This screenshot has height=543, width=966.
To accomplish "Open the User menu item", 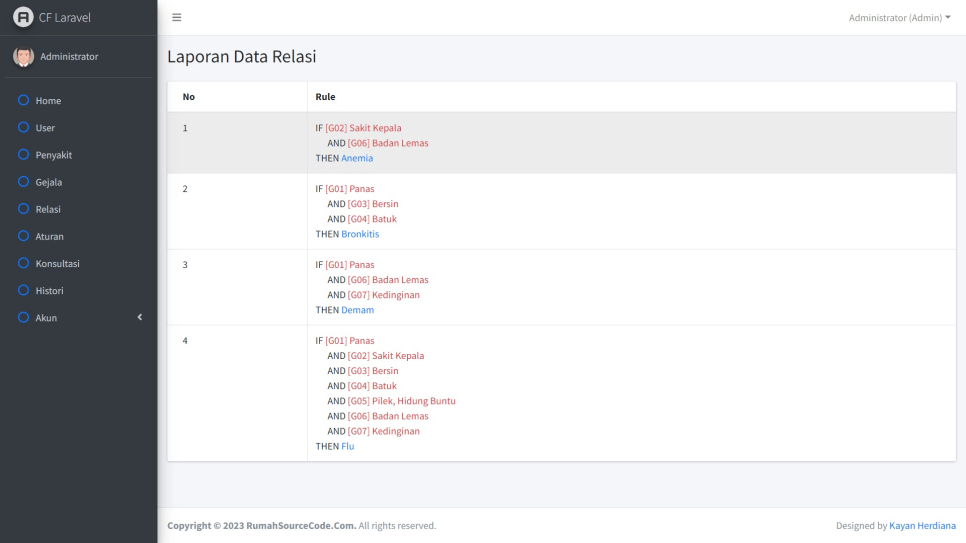I will coord(79,128).
